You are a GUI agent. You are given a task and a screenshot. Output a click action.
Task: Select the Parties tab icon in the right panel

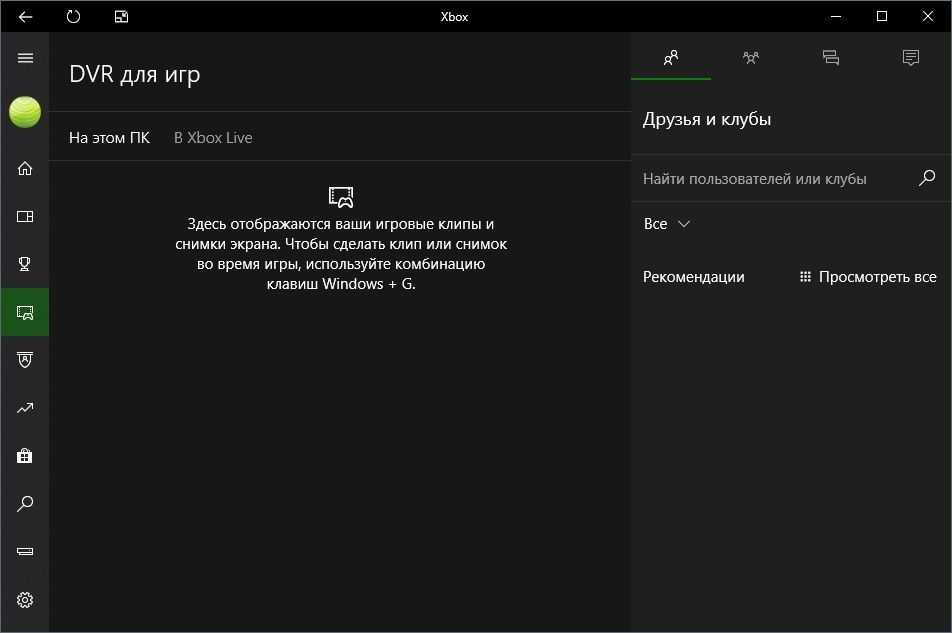pyautogui.click(x=751, y=58)
